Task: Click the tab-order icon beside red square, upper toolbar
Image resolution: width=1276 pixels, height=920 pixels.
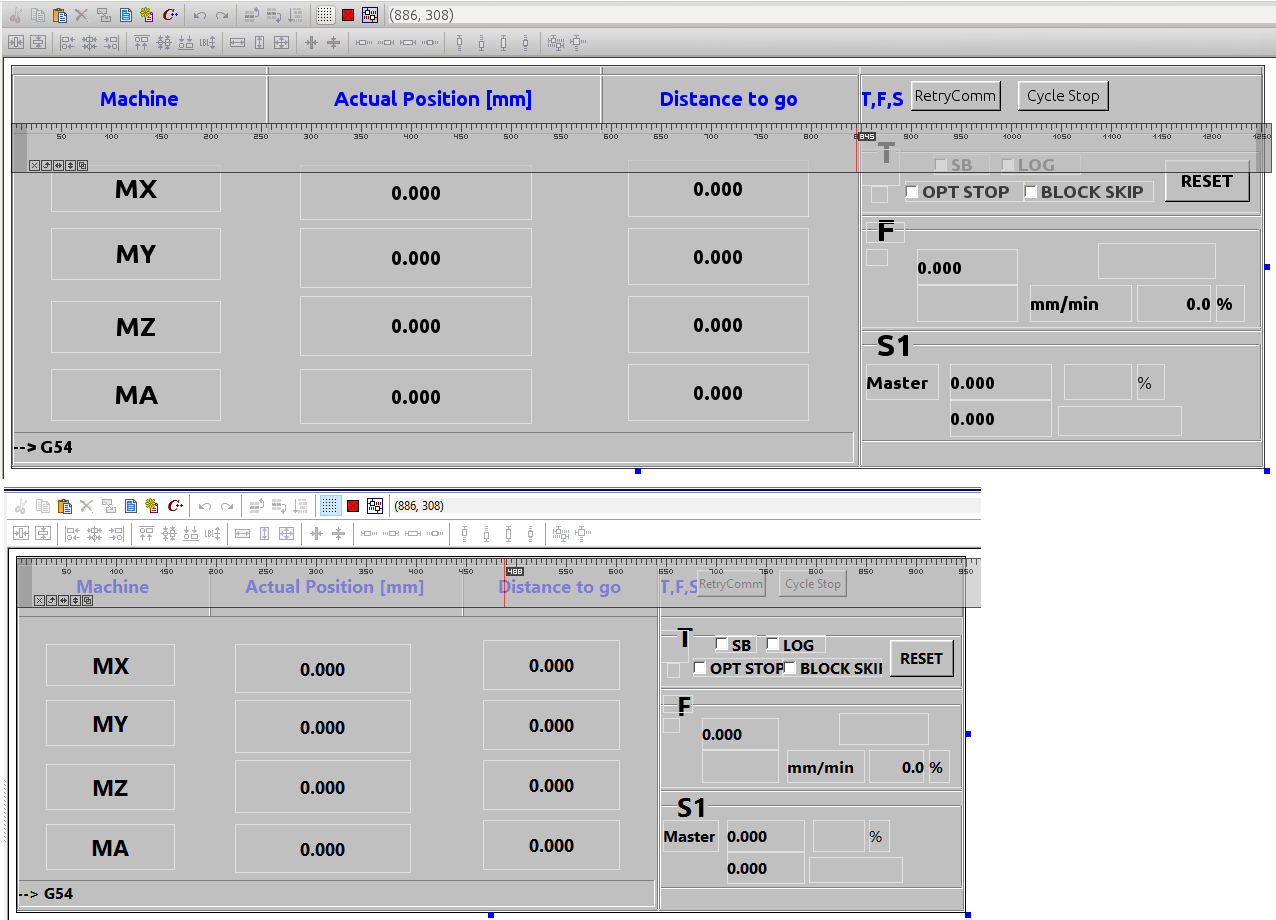Action: (x=370, y=15)
